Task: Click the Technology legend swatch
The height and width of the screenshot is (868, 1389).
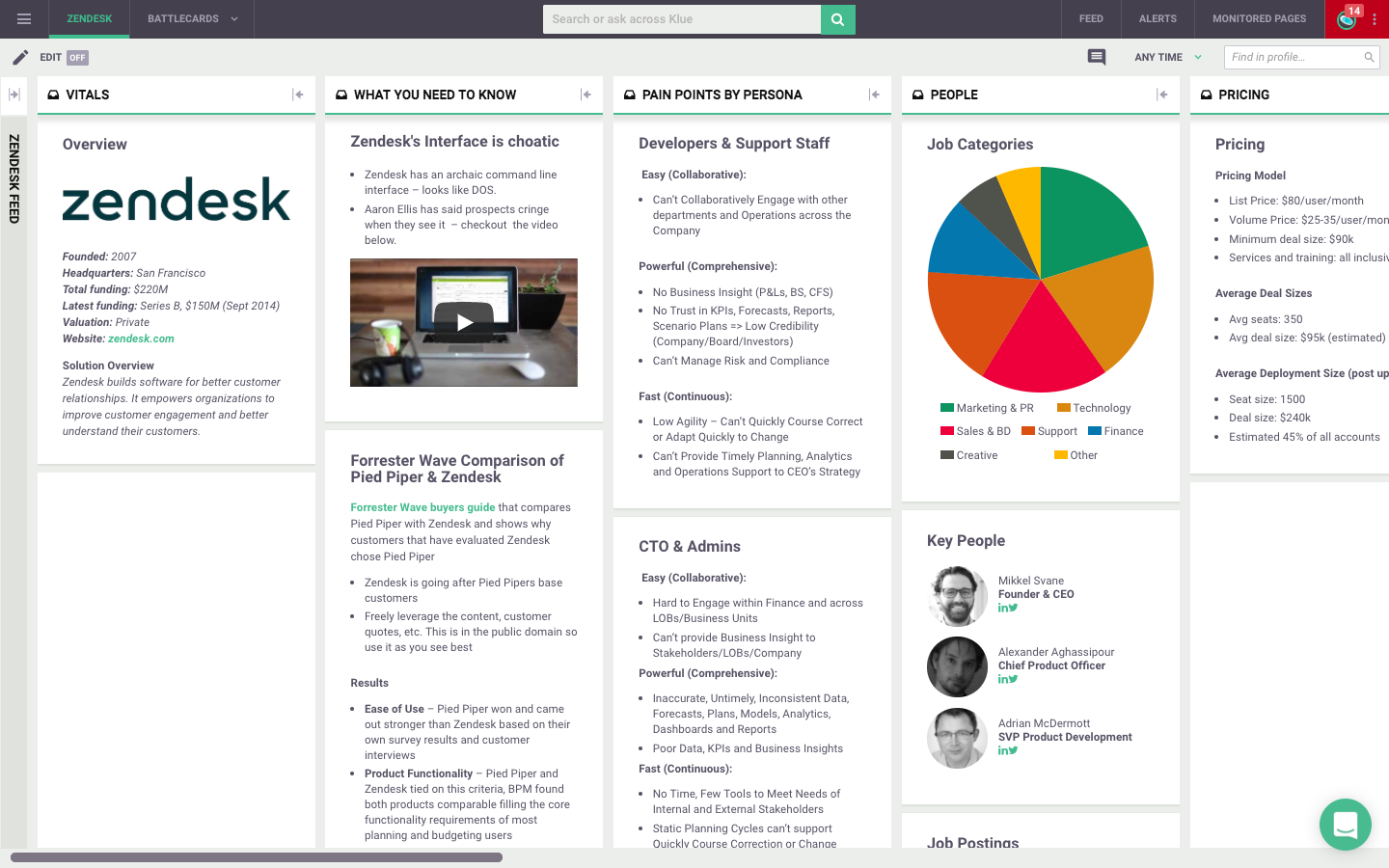Action: point(1064,408)
